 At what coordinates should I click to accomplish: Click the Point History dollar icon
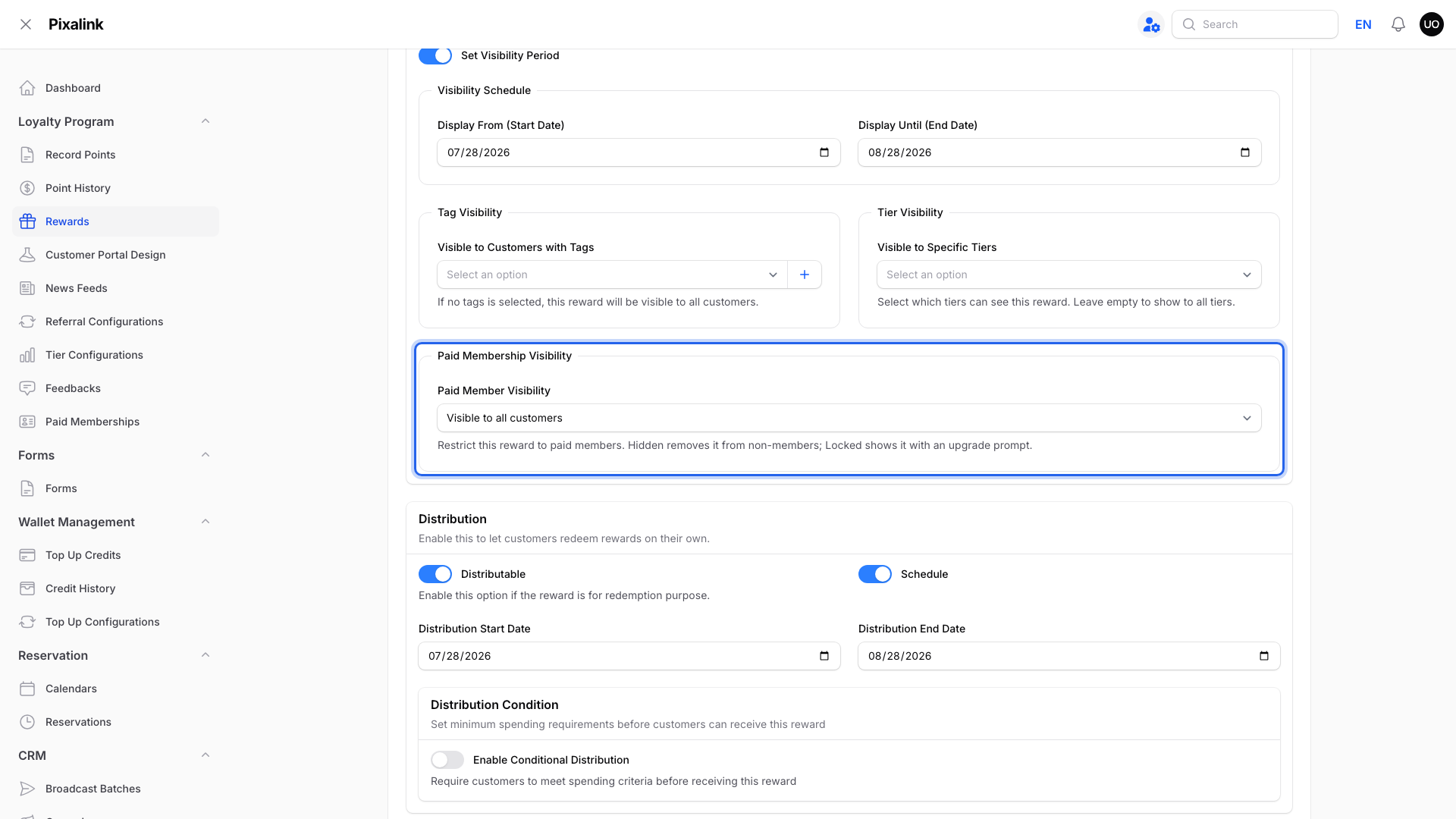click(27, 188)
